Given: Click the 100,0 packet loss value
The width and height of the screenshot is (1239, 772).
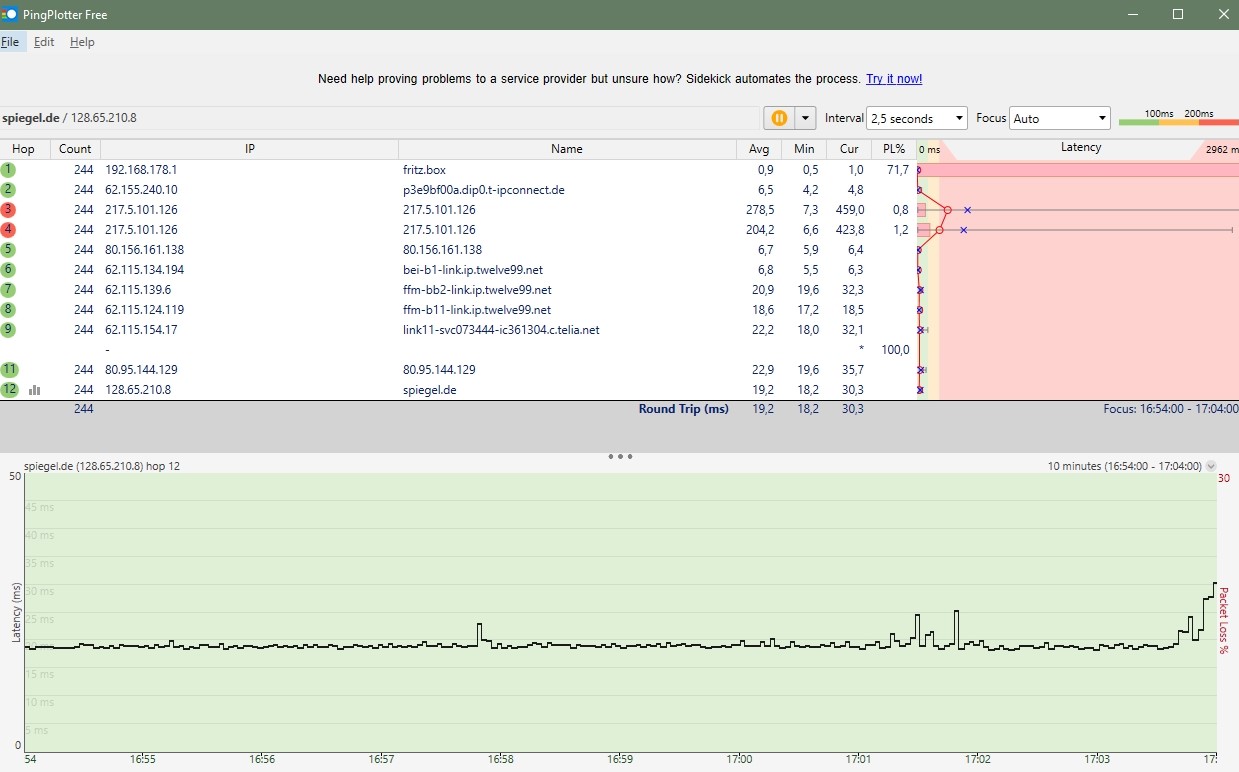Looking at the screenshot, I should pyautogui.click(x=895, y=350).
